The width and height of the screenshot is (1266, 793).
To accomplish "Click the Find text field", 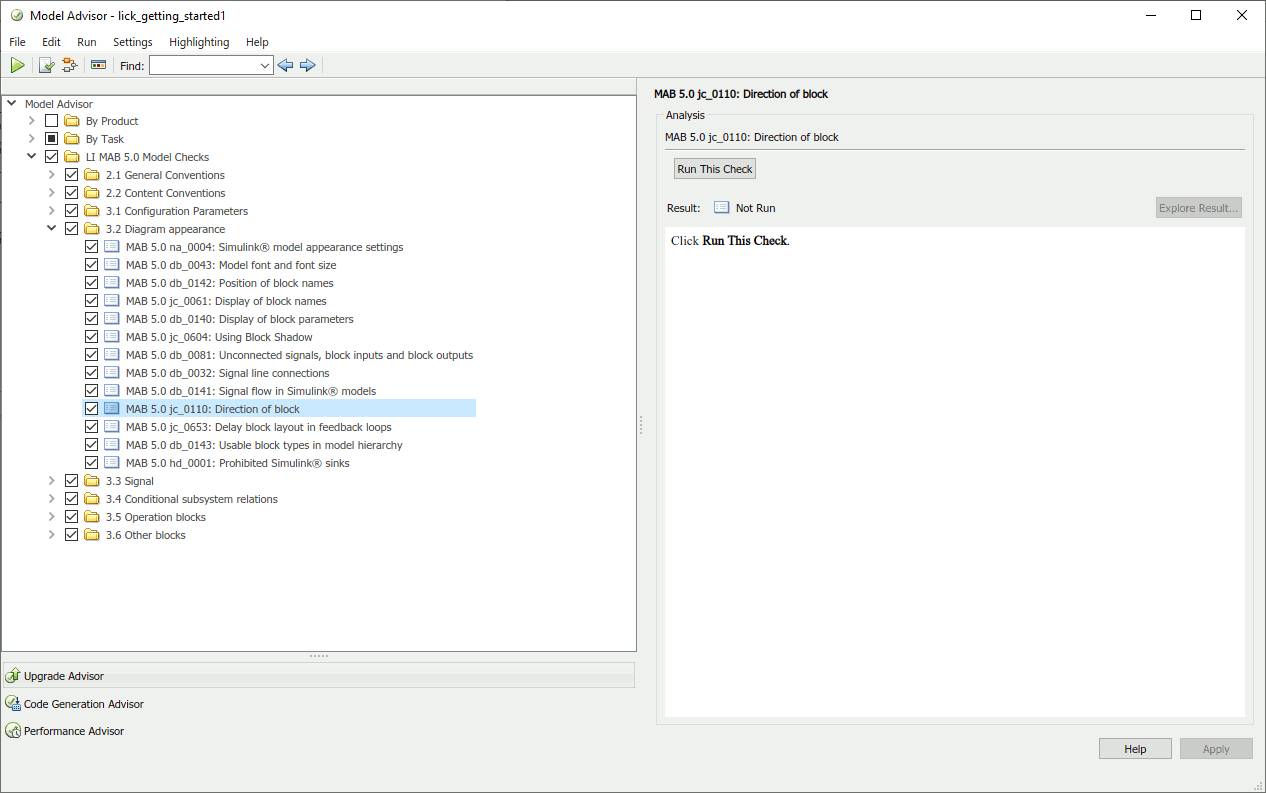I will click(x=204, y=65).
